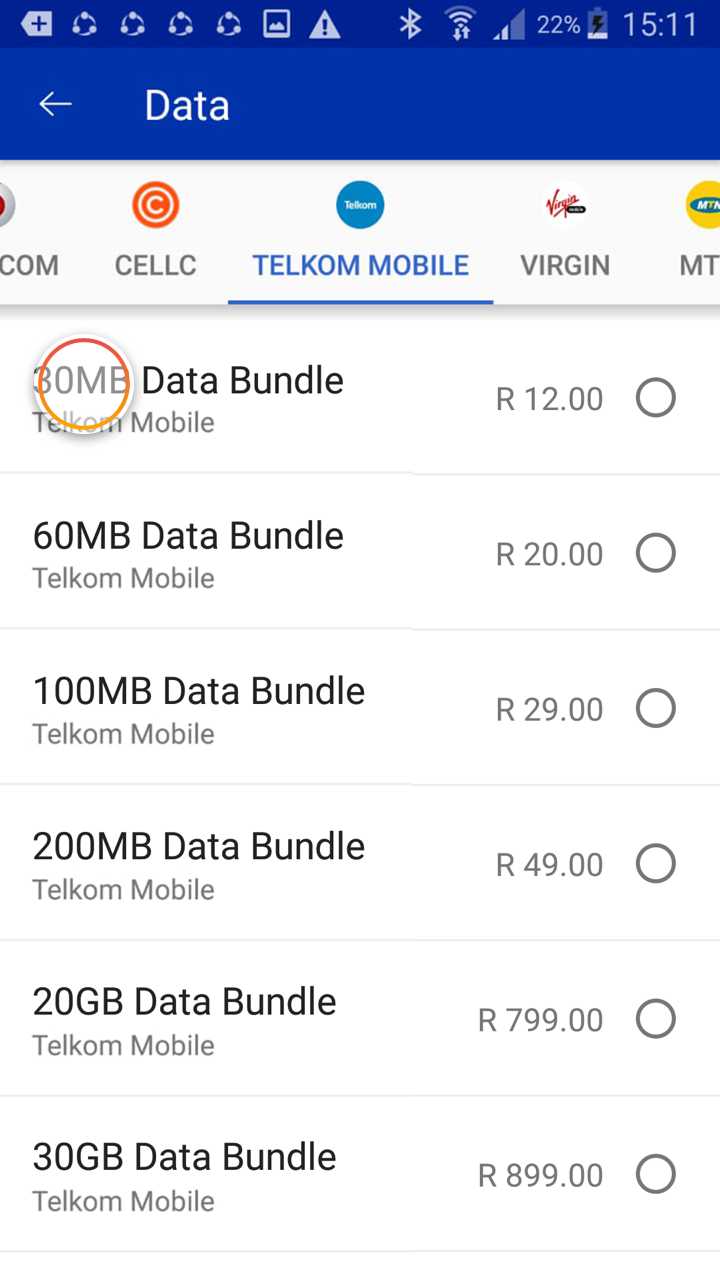Select the 30MB bundle radio button

click(x=656, y=398)
